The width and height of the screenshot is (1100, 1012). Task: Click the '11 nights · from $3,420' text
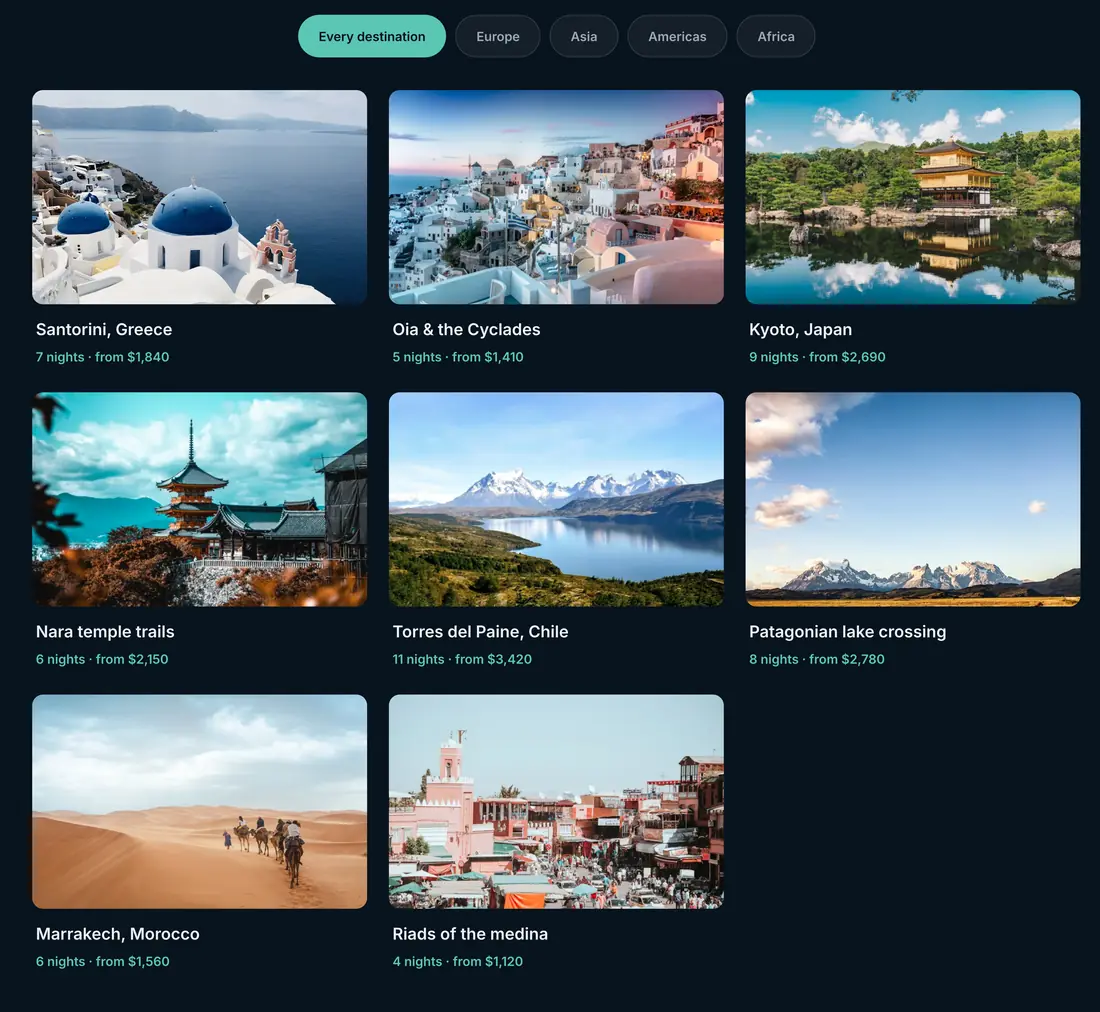(x=462, y=659)
